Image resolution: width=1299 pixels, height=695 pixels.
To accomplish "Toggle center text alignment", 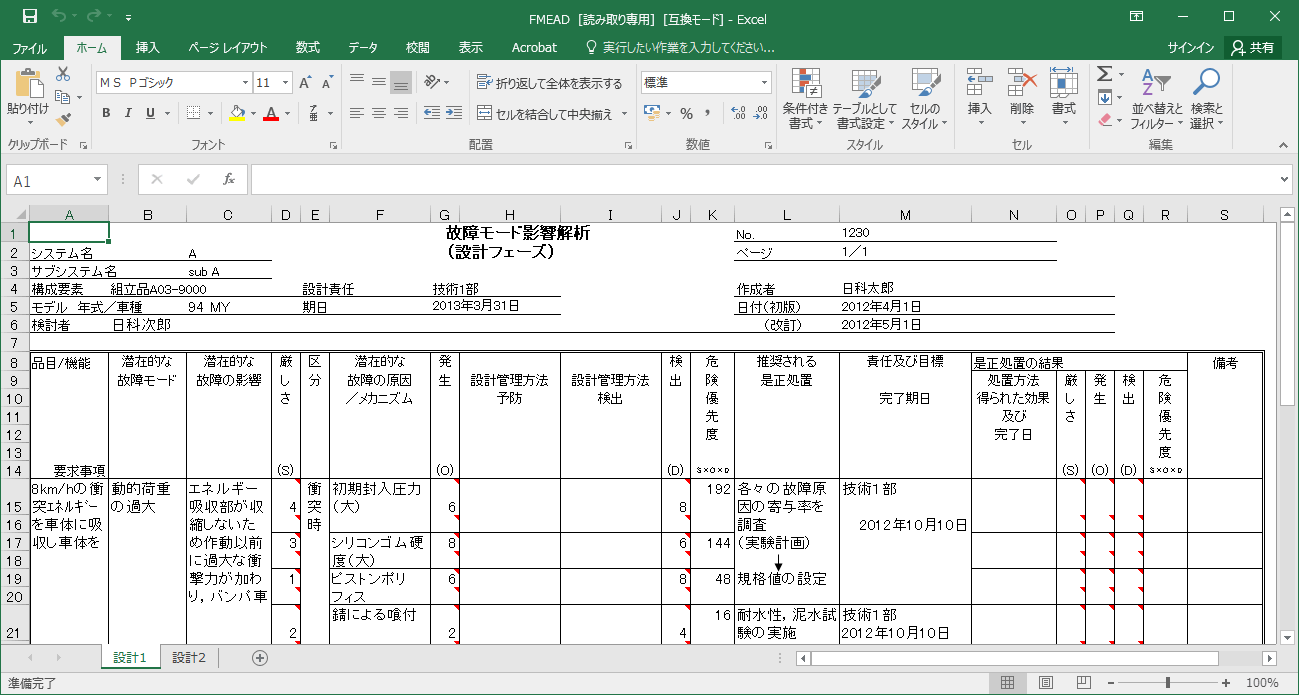I will point(378,114).
